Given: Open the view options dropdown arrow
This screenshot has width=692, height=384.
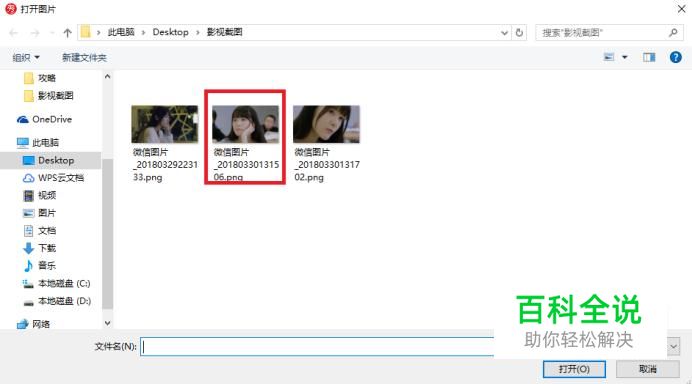Looking at the screenshot, I should pos(624,57).
